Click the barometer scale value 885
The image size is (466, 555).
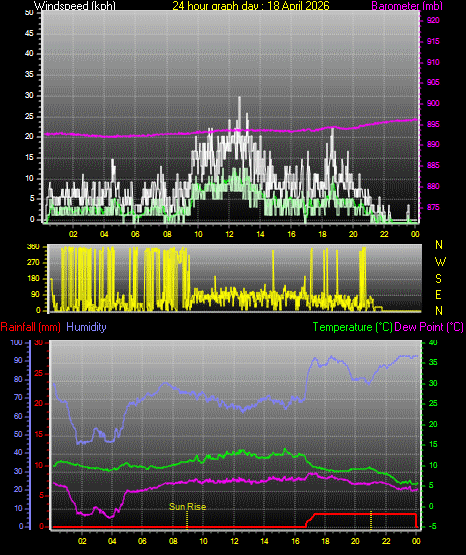click(433, 165)
